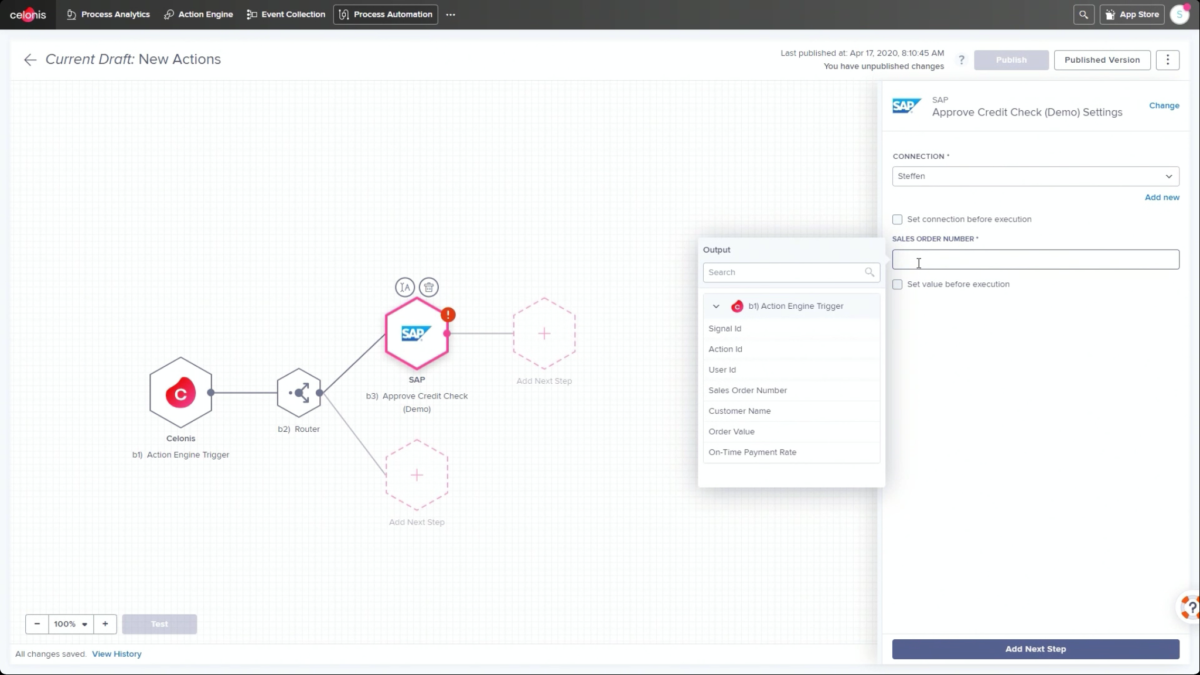Open the kebab menu beside Published Version
This screenshot has width=1200, height=675.
(x=1167, y=59)
